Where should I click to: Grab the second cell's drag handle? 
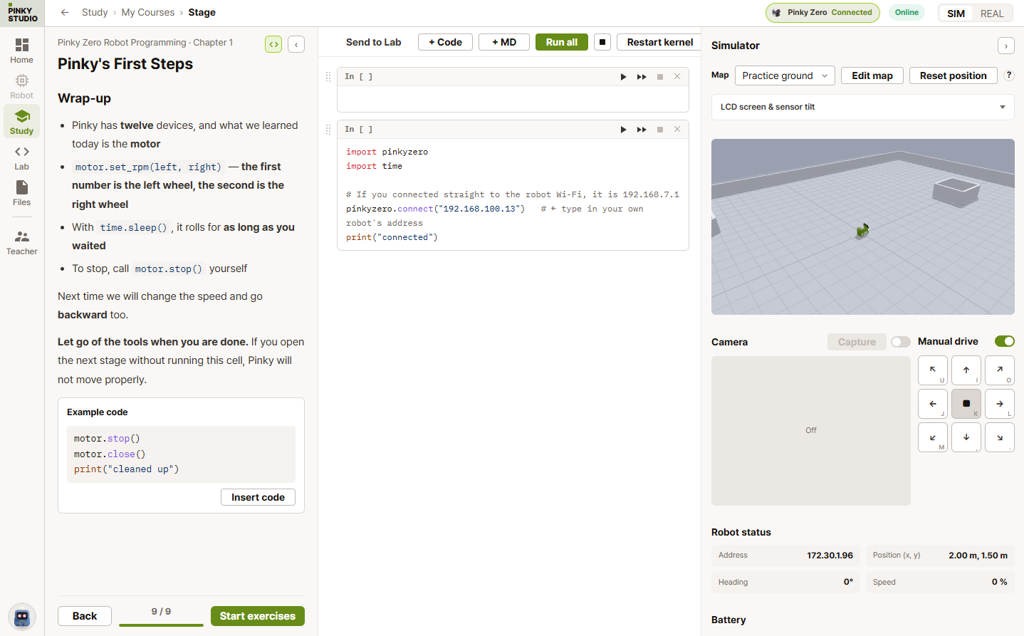pyautogui.click(x=328, y=129)
